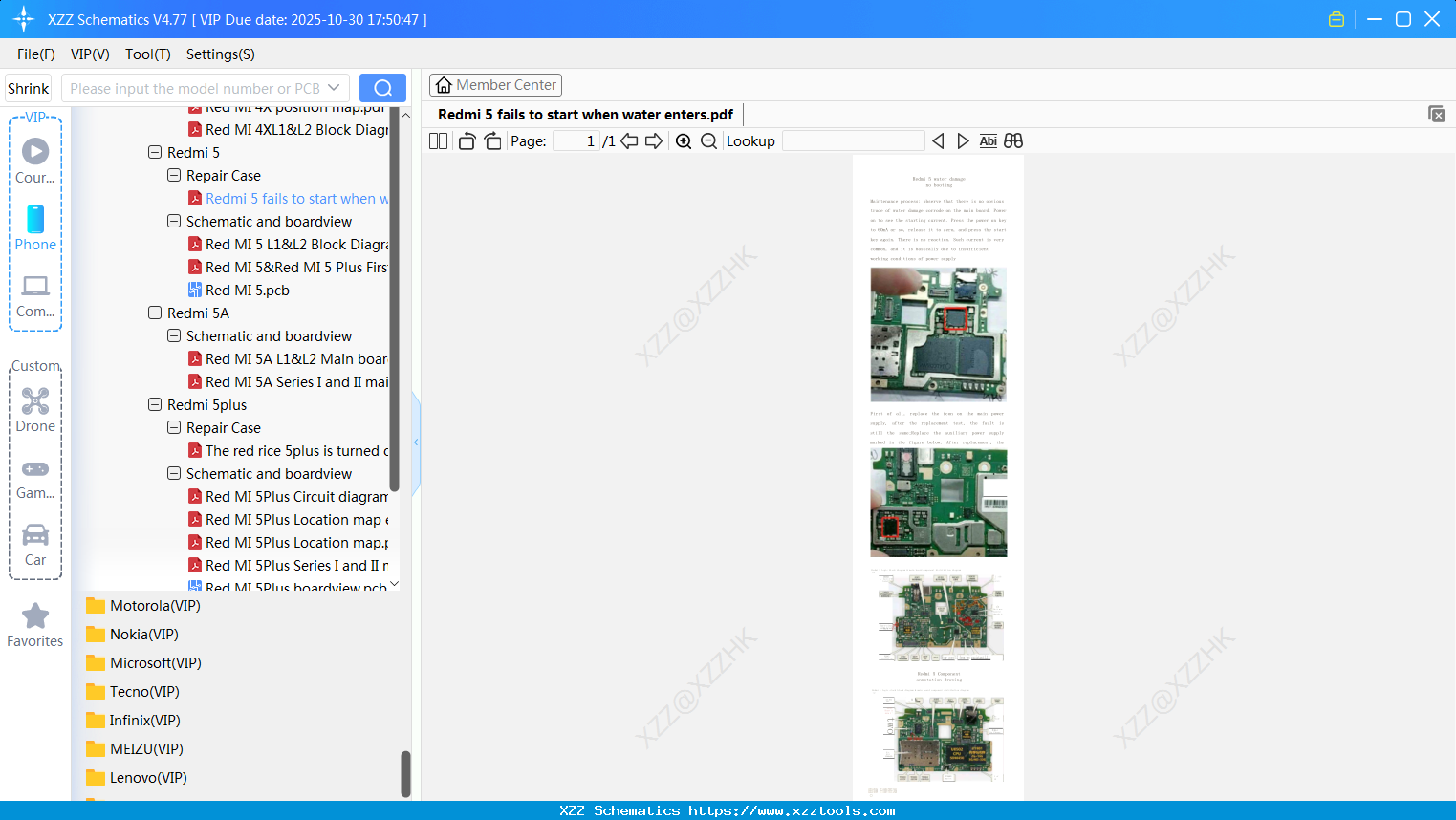
Task: Click the Lookup text field
Action: [854, 141]
